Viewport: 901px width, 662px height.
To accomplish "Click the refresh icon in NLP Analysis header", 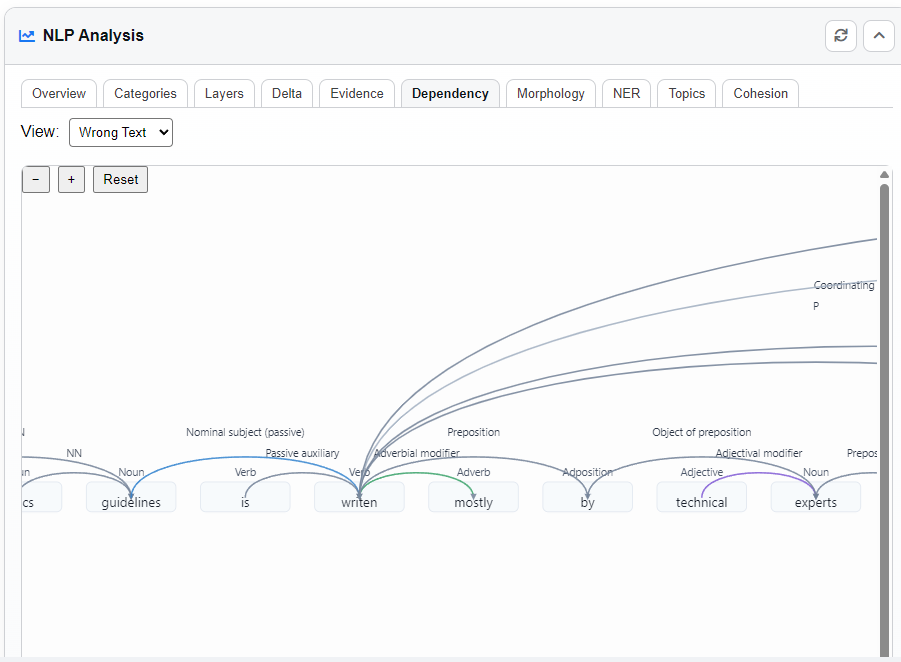I will 841,36.
